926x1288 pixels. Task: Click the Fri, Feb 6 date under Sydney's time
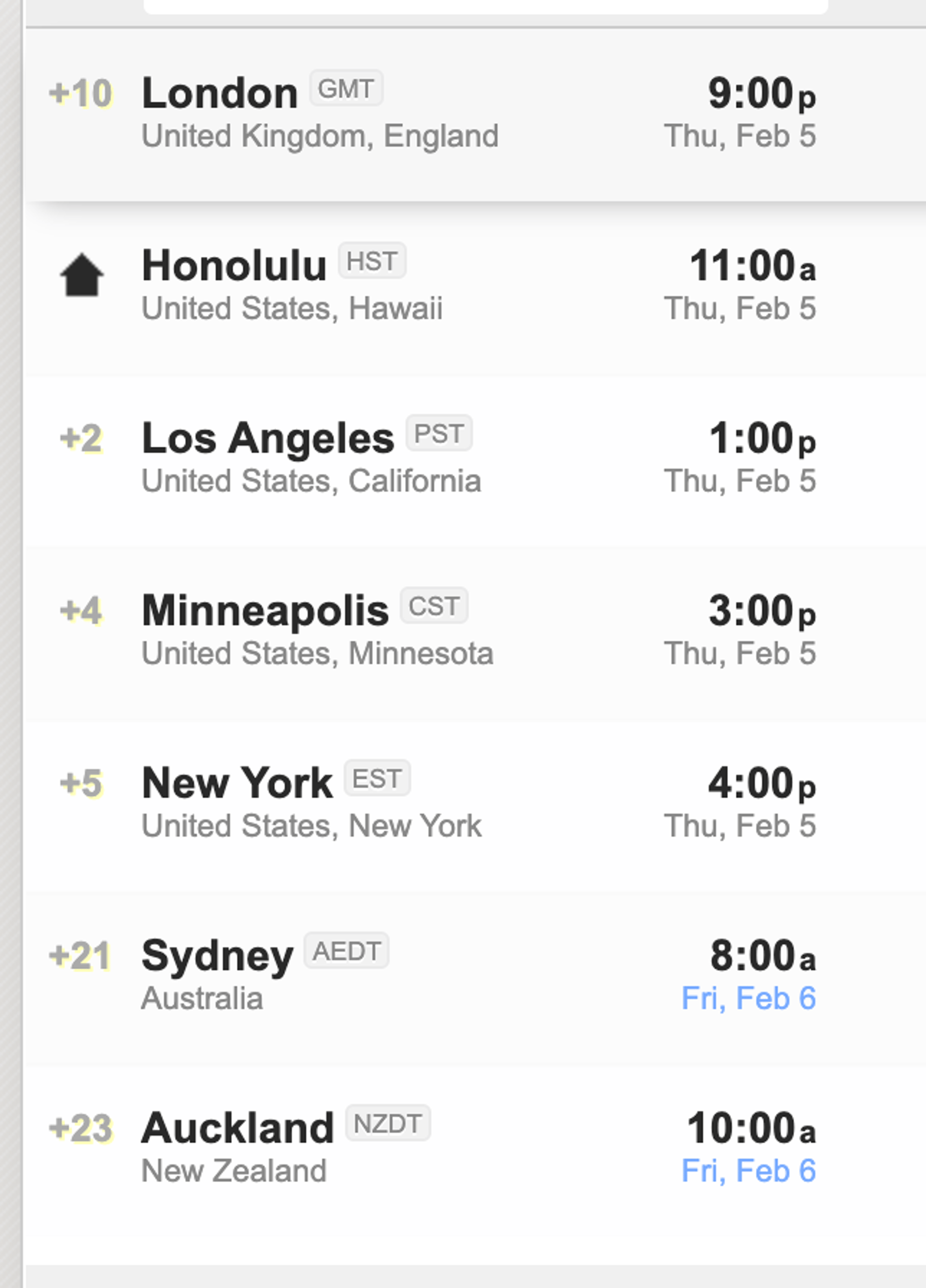[748, 998]
